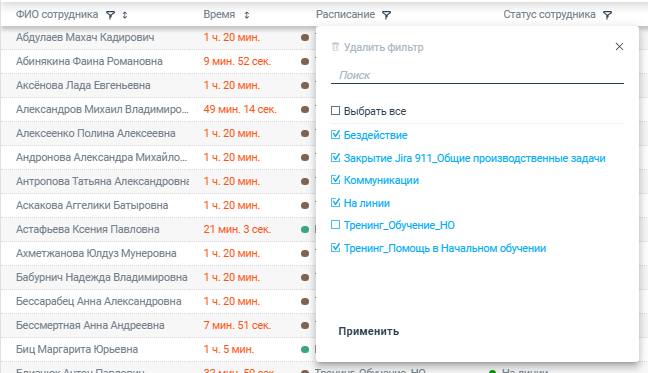Close the filter popup with X
Viewport: 648px width, 373px height.
619,47
